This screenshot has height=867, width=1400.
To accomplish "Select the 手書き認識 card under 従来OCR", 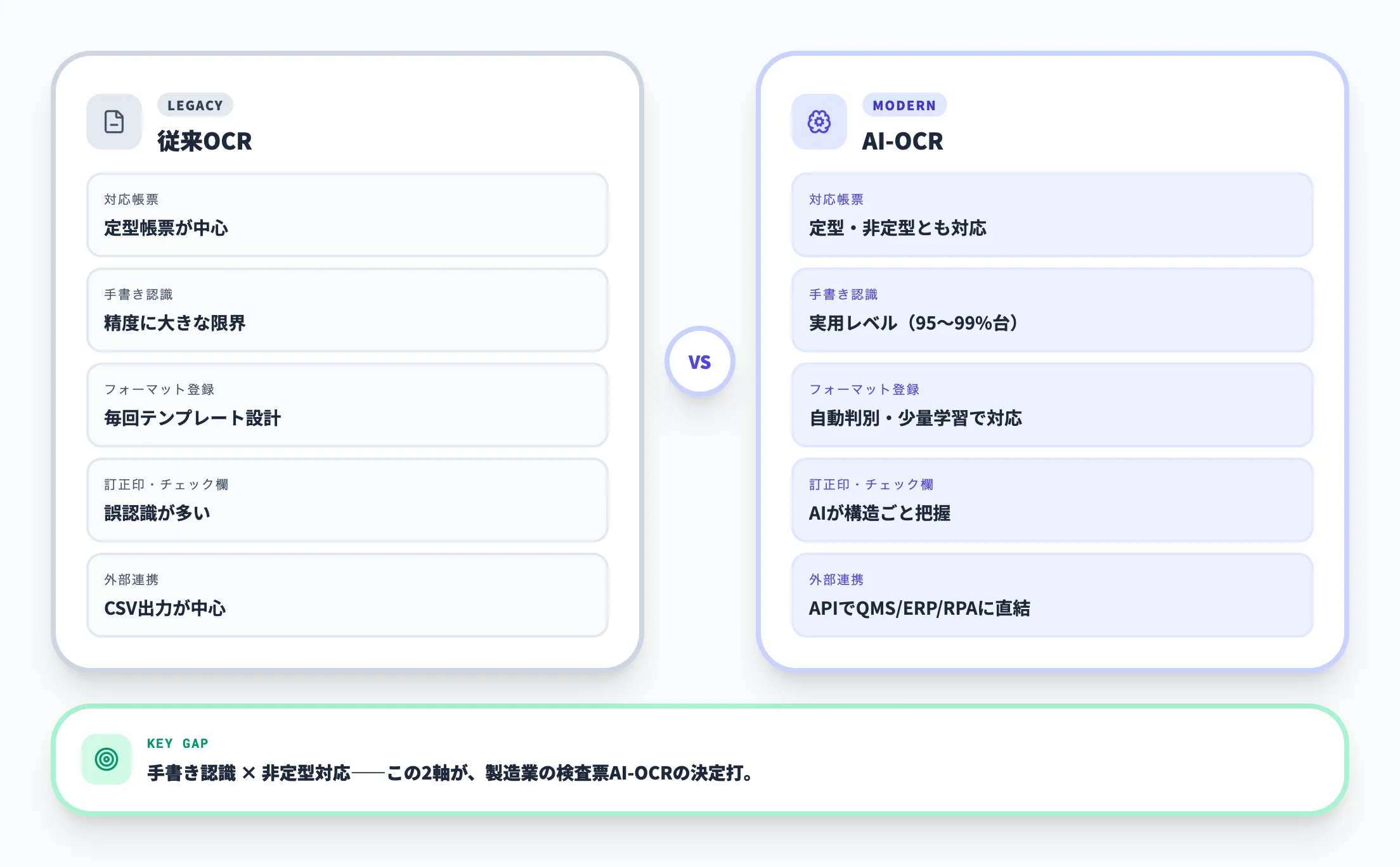I will tap(346, 310).
